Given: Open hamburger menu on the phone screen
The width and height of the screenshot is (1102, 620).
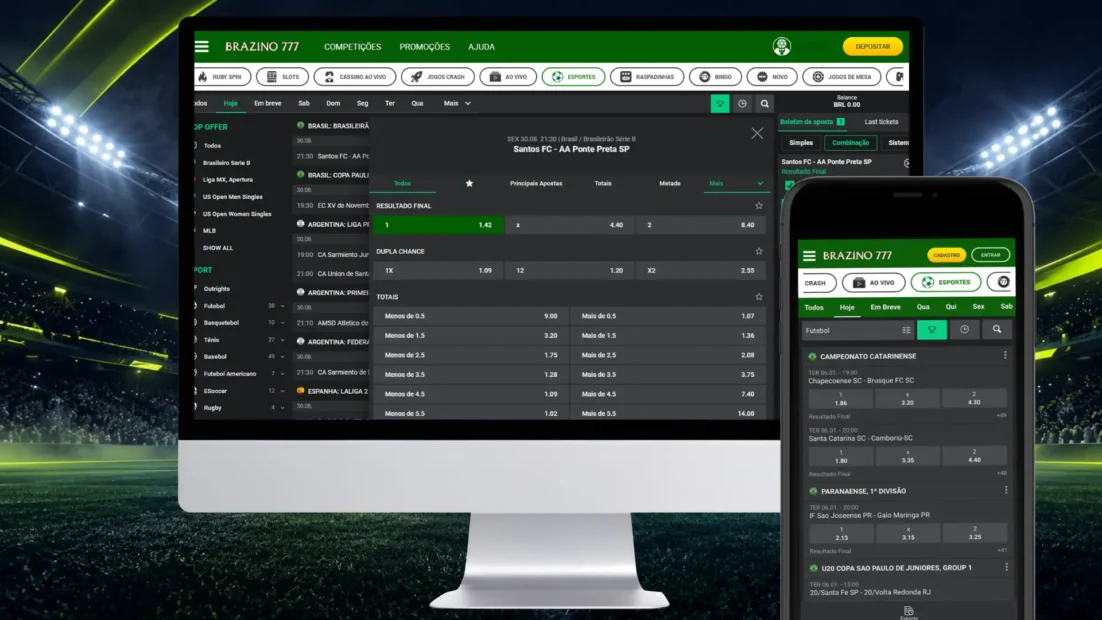Looking at the screenshot, I should point(810,256).
